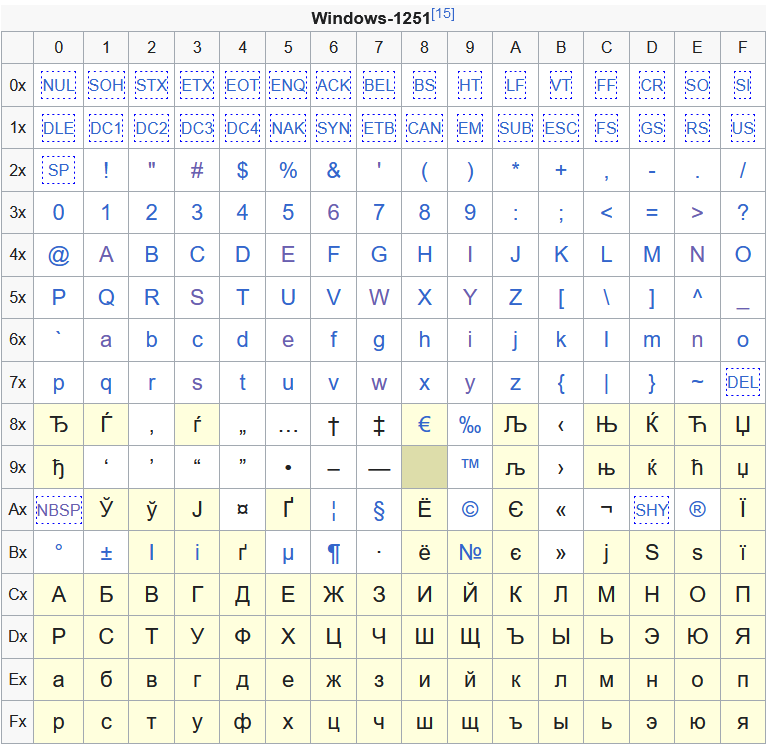Click the Latin capital W link
768x746 pixels.
pyautogui.click(x=379, y=297)
